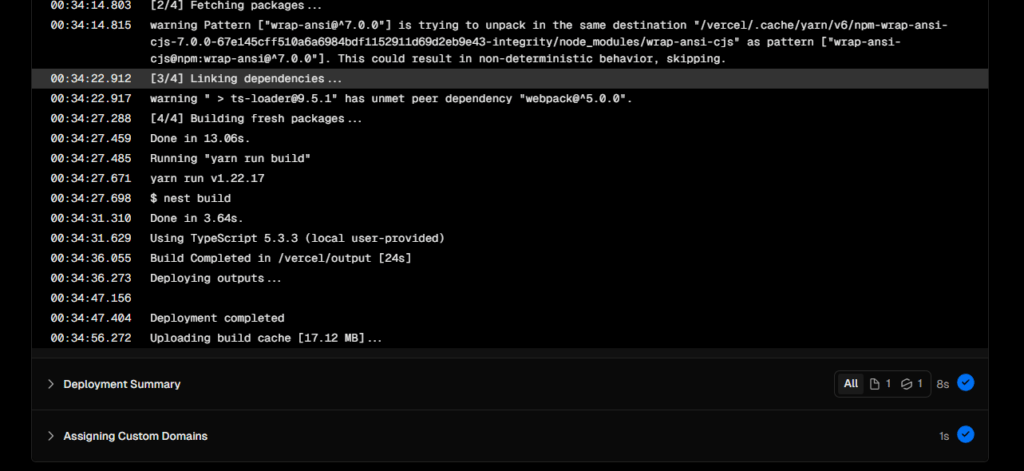Open the Assigning Custom Domains section title

point(135,436)
